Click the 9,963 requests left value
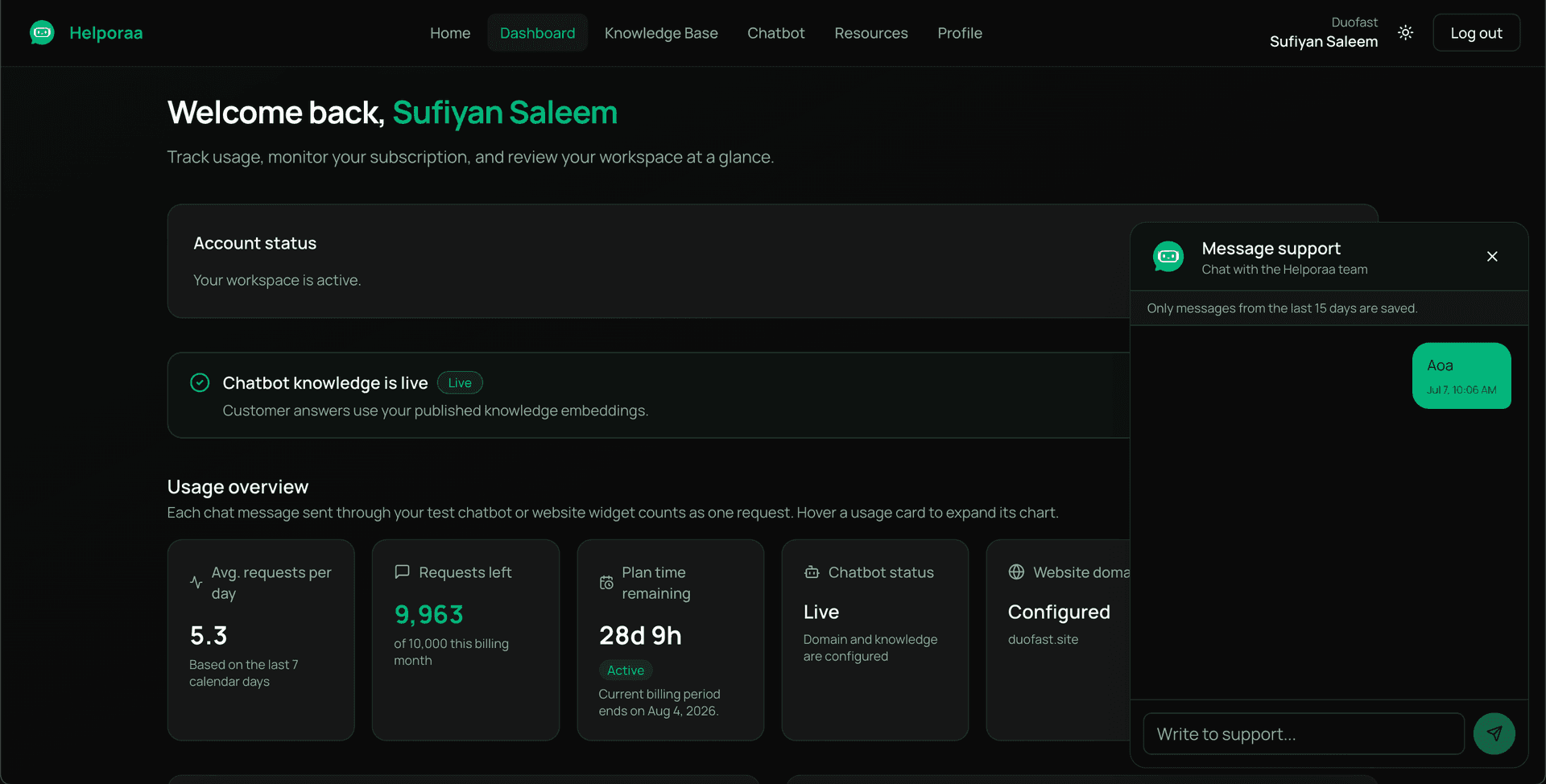The image size is (1546, 784). [428, 615]
